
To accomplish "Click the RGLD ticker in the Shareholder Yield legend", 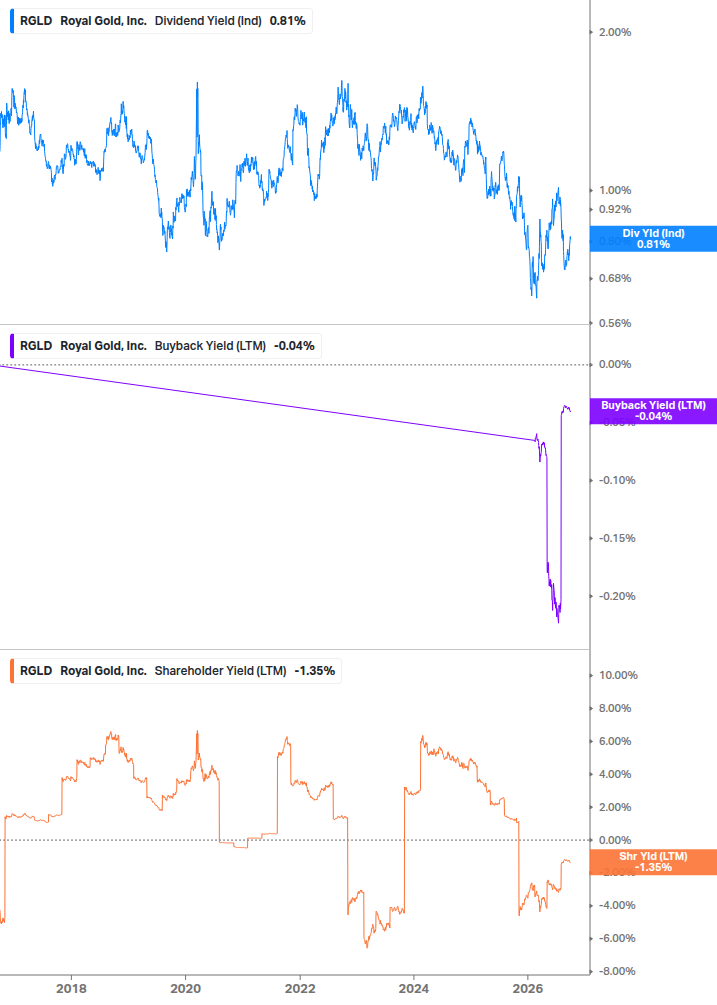I will point(36,671).
